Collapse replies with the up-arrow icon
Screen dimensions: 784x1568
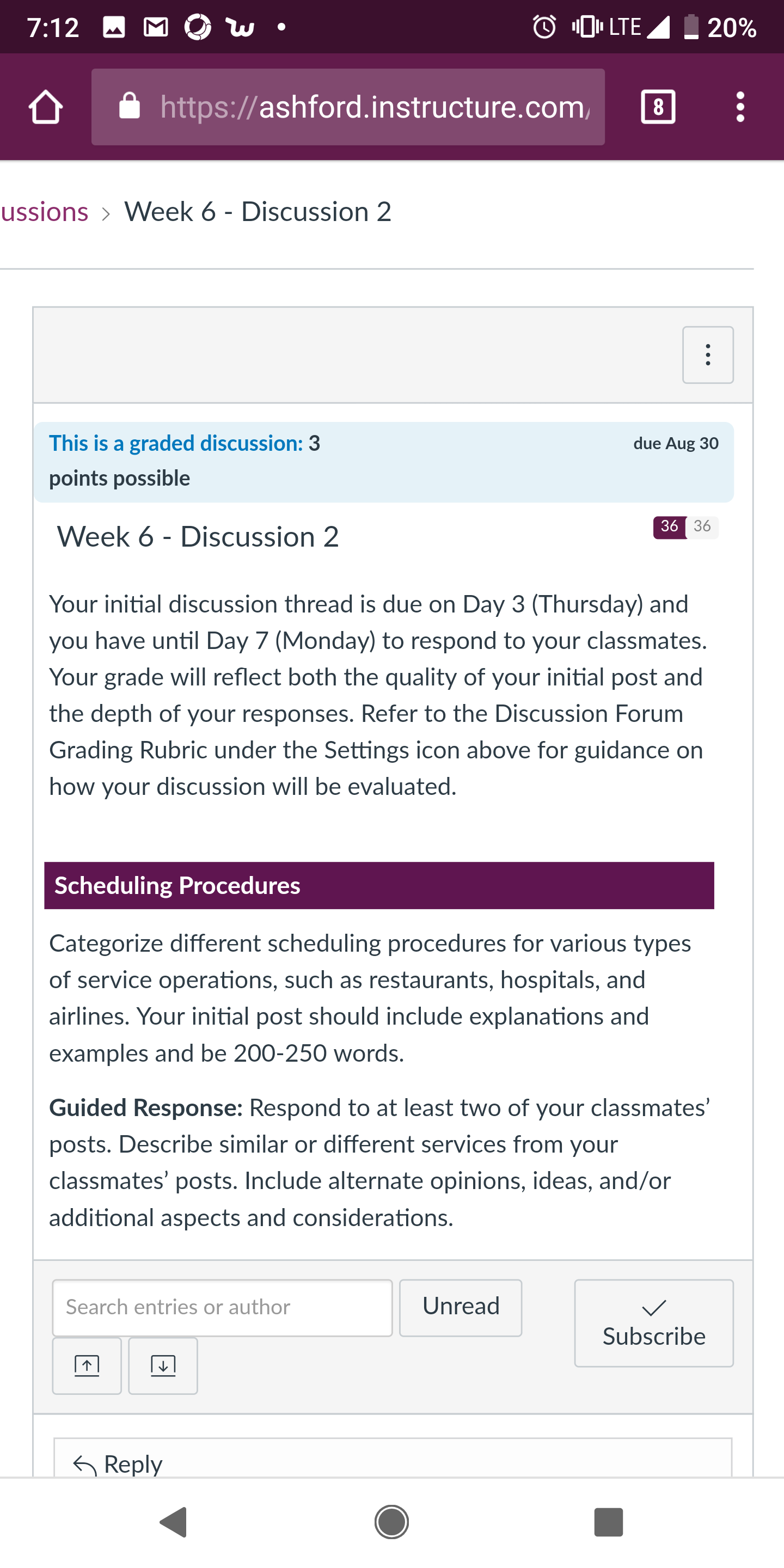click(x=87, y=1366)
